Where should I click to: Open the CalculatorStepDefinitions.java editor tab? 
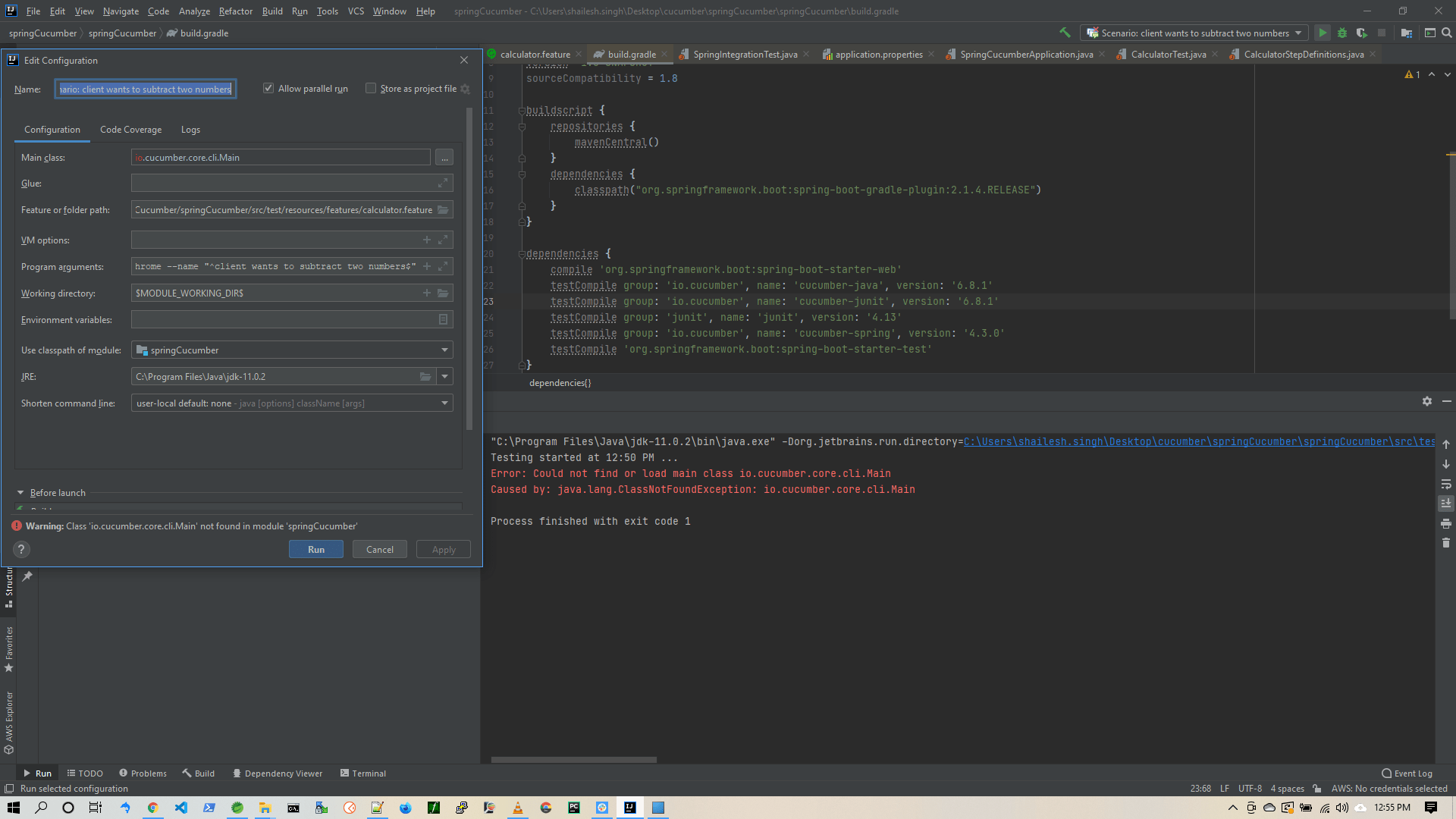(x=1303, y=54)
